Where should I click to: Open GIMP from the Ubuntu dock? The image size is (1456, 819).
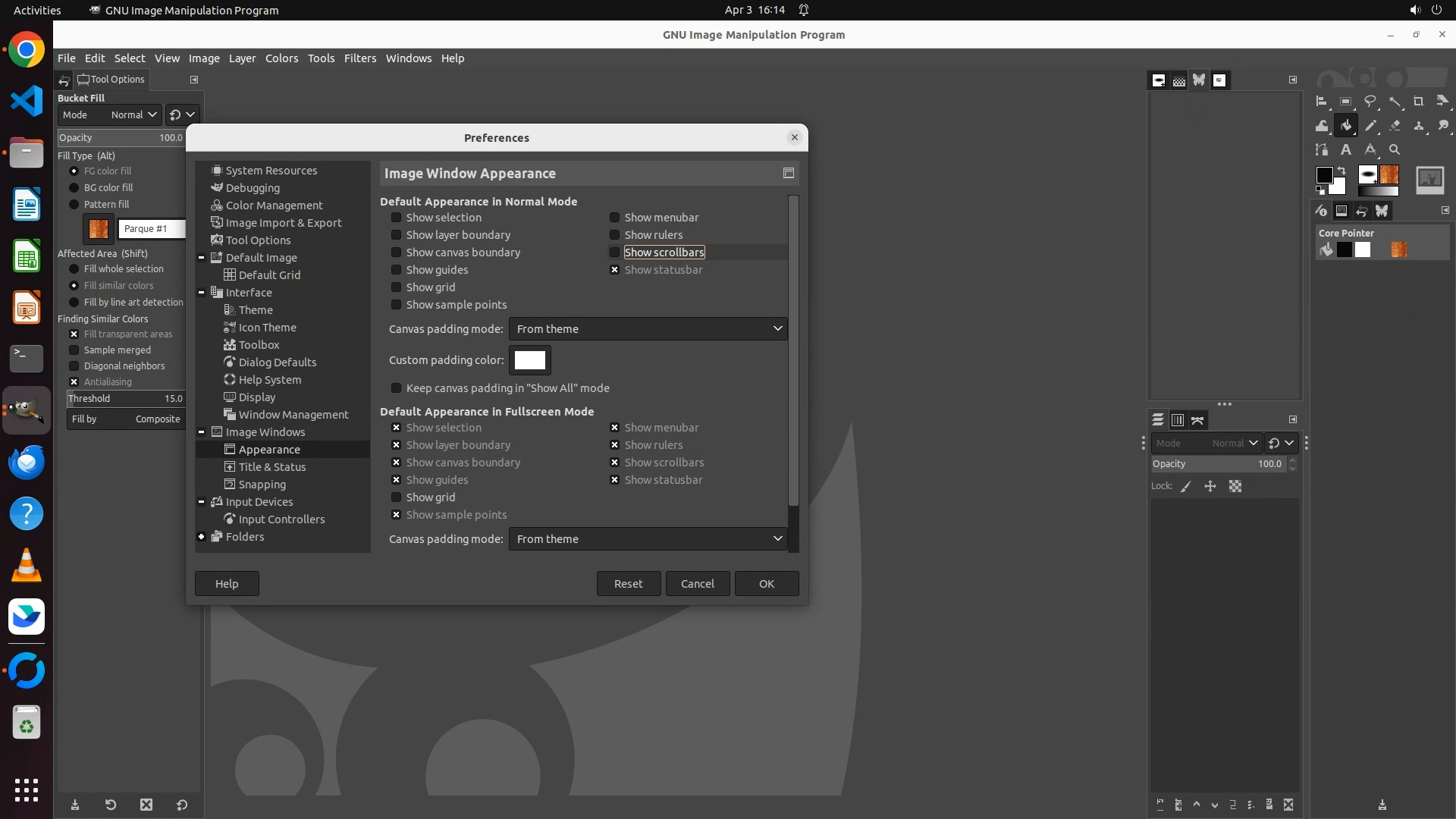pyautogui.click(x=27, y=410)
